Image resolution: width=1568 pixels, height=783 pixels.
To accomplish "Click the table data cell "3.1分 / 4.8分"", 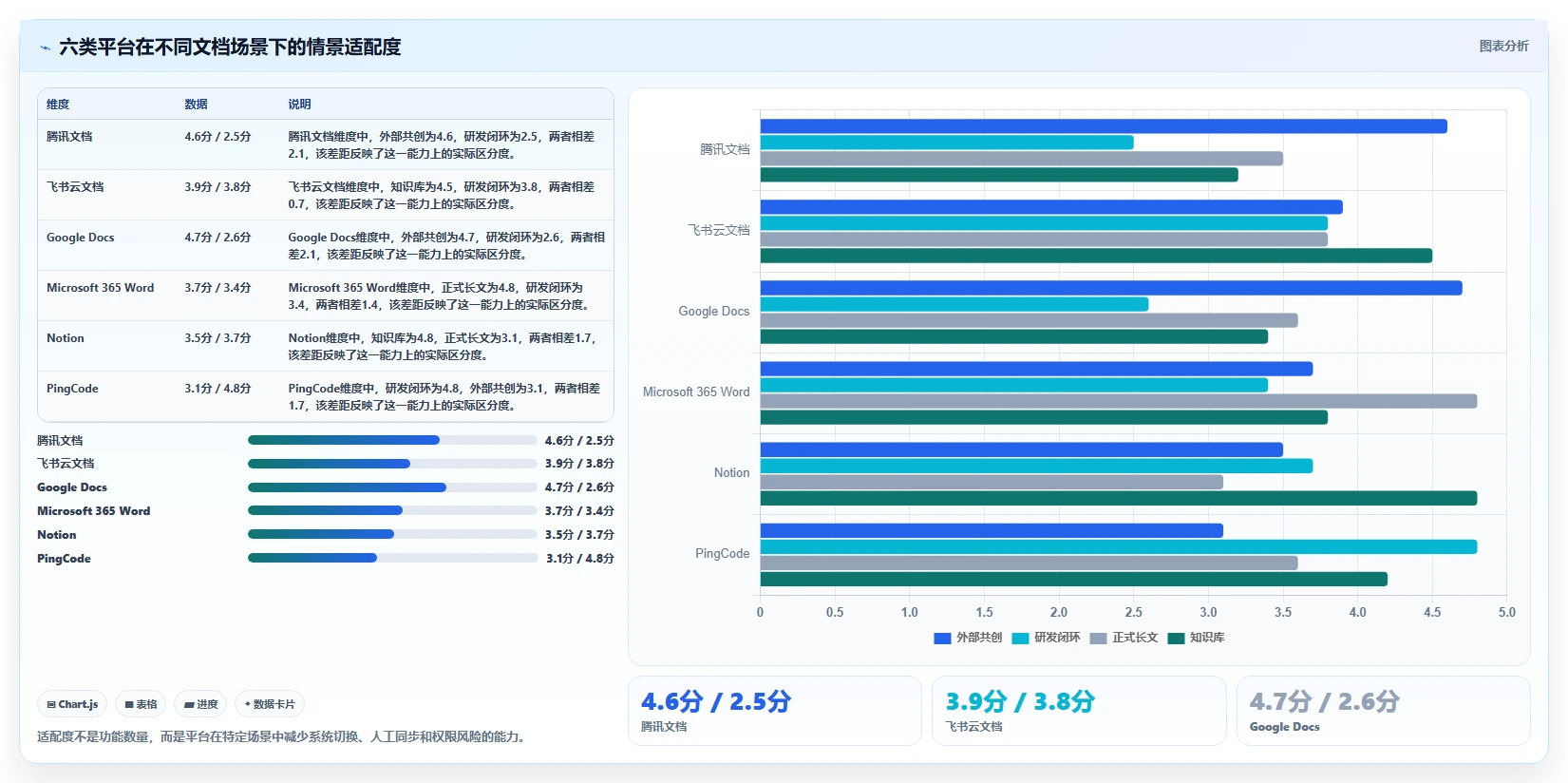I will [x=217, y=389].
